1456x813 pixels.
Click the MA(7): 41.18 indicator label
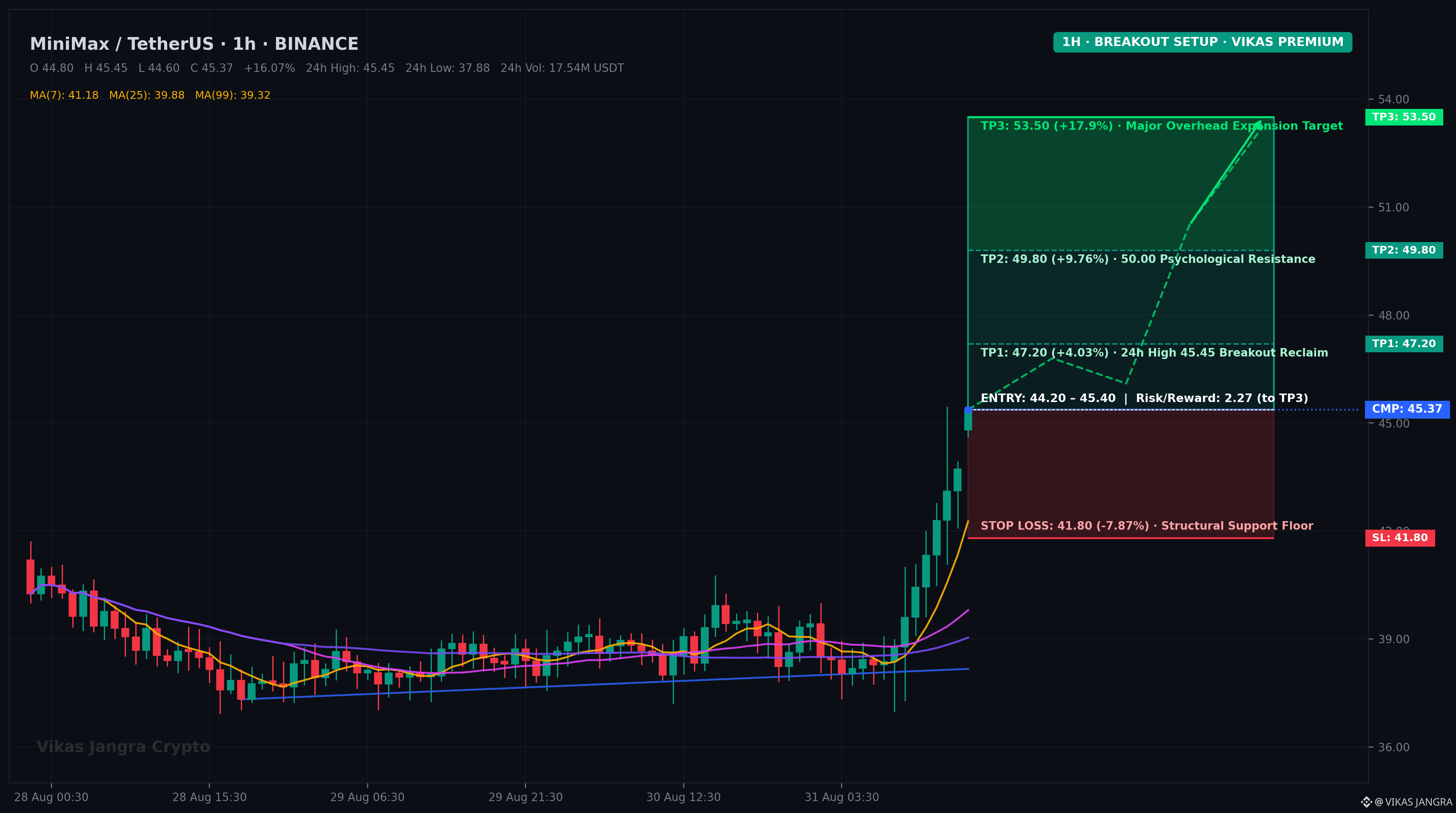(x=64, y=95)
